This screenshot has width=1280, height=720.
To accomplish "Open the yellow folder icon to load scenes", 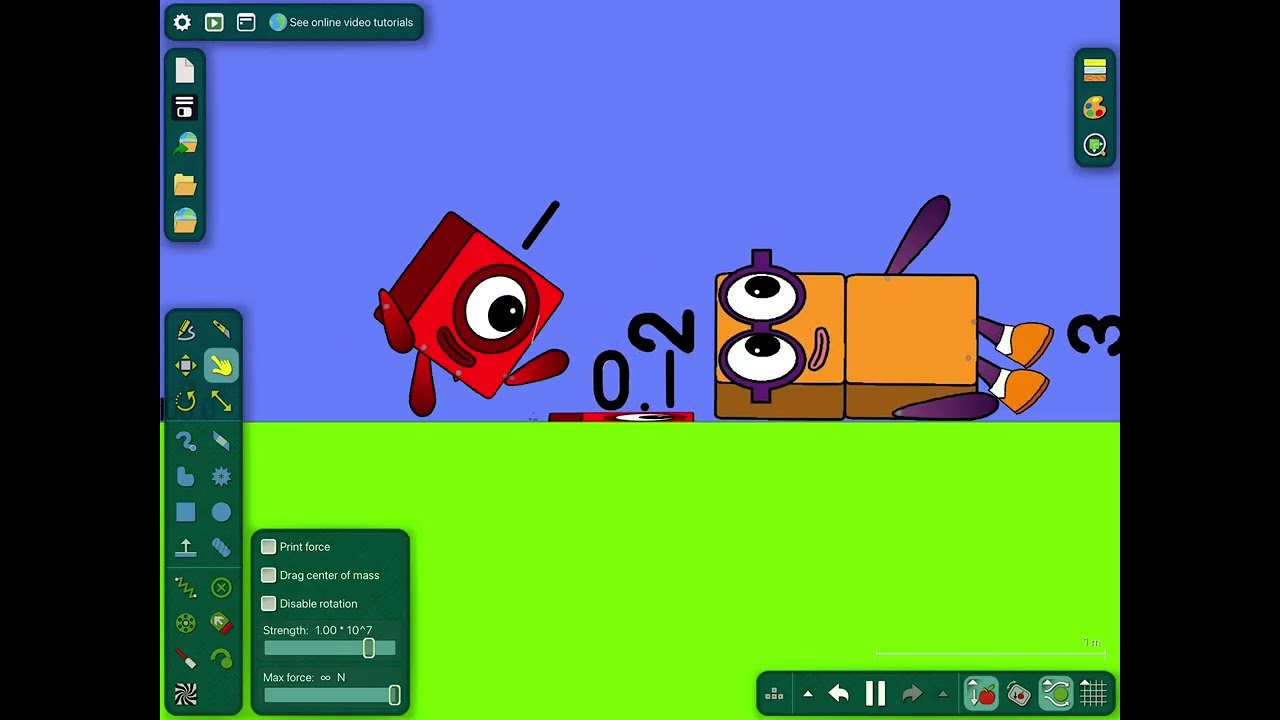I will pos(185,184).
